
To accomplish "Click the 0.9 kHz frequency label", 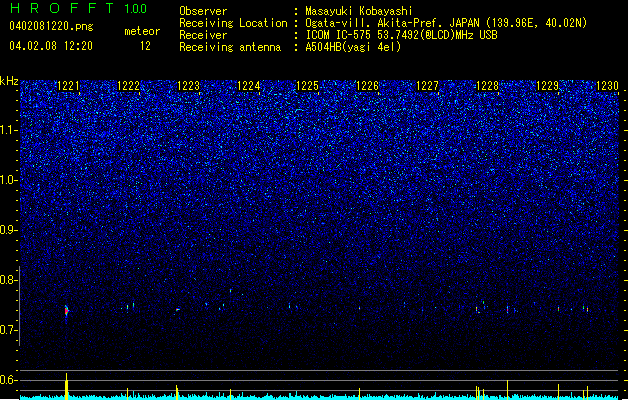I will (x=9, y=230).
